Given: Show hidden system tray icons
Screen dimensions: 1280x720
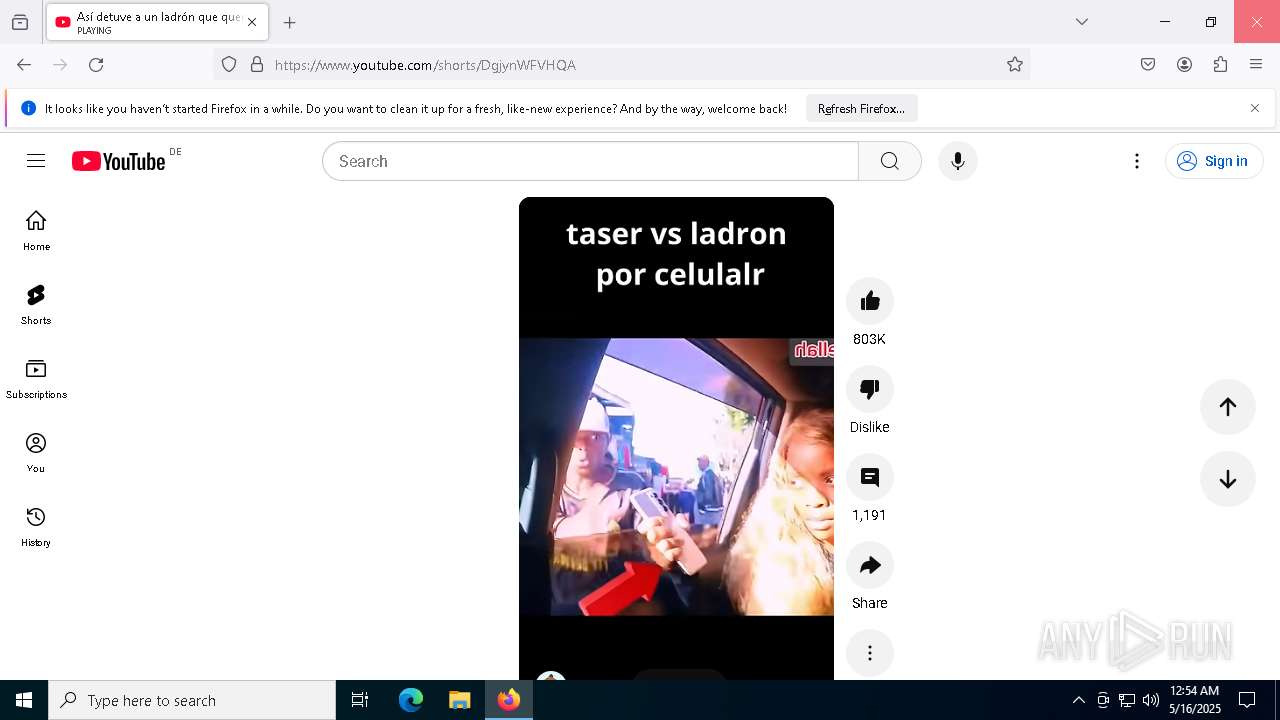Looking at the screenshot, I should coord(1078,700).
